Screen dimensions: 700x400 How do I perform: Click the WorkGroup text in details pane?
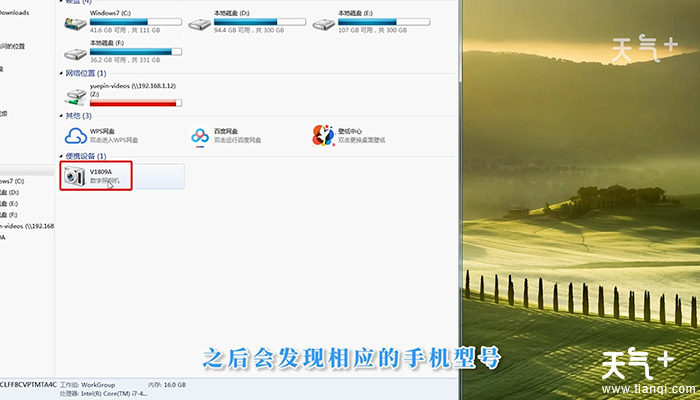[x=98, y=384]
